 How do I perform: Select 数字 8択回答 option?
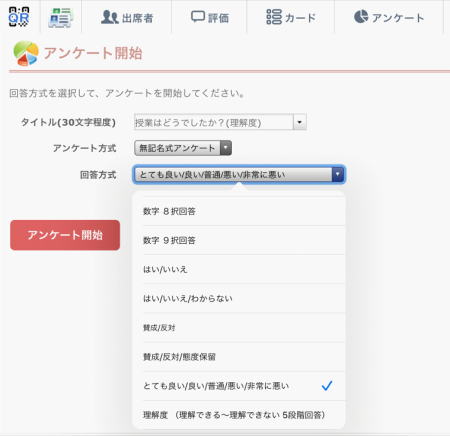pos(239,211)
